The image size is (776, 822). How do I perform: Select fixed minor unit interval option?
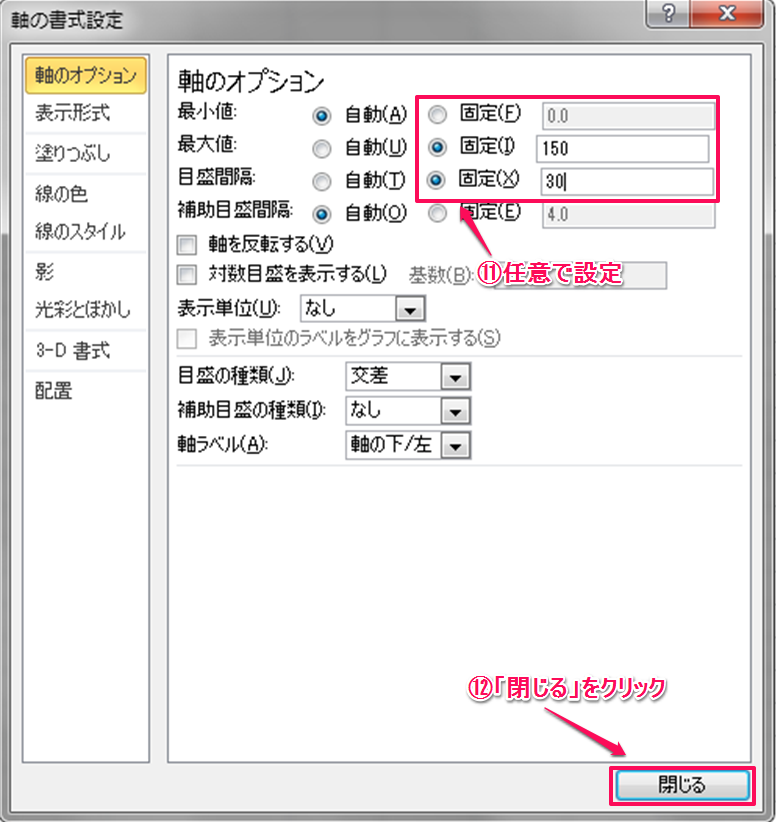coord(437,213)
